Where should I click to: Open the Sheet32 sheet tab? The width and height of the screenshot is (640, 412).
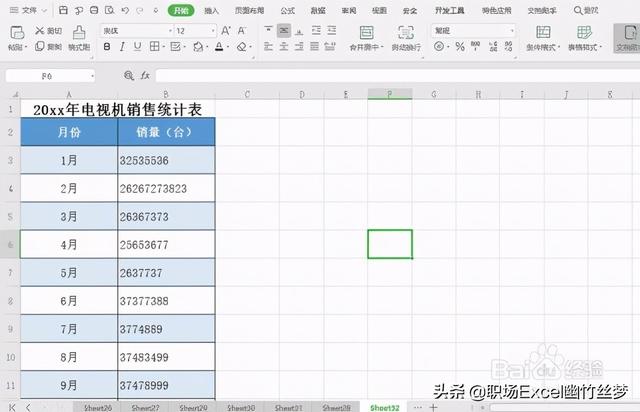point(384,407)
